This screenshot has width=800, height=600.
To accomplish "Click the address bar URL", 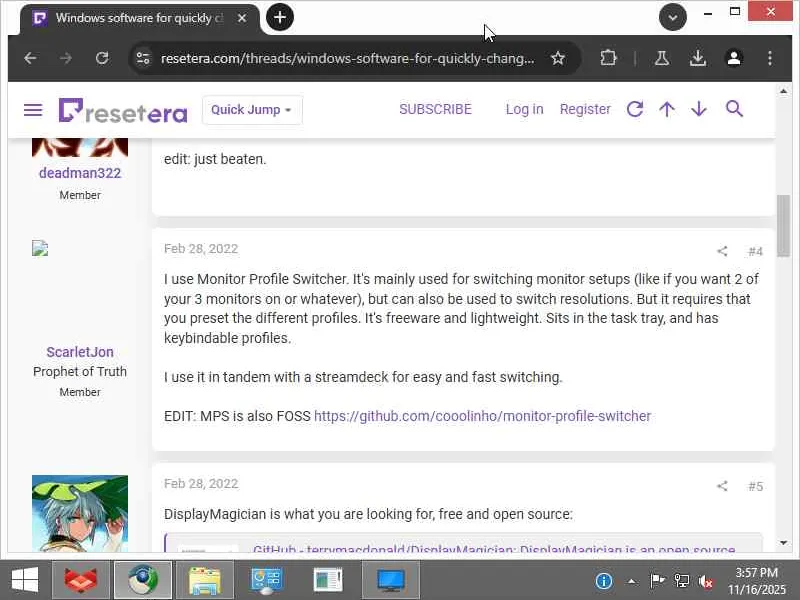I will click(347, 59).
